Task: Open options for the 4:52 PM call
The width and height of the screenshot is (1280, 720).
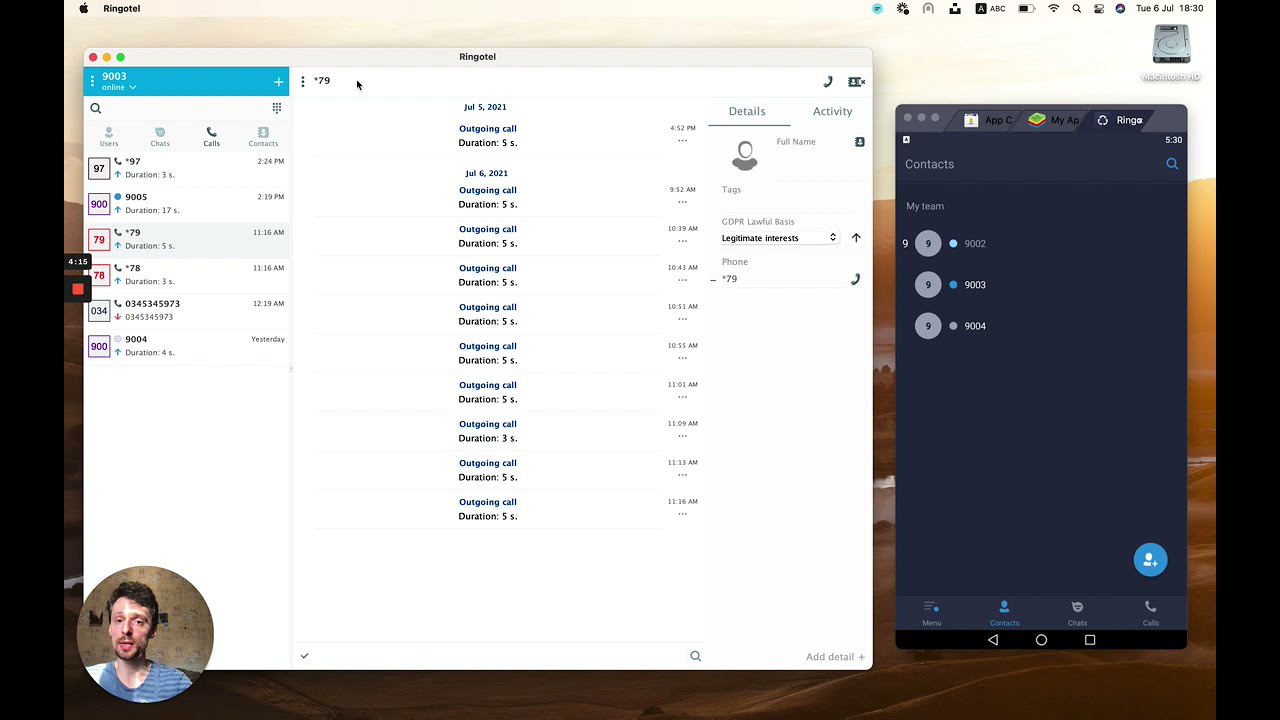Action: point(682,141)
